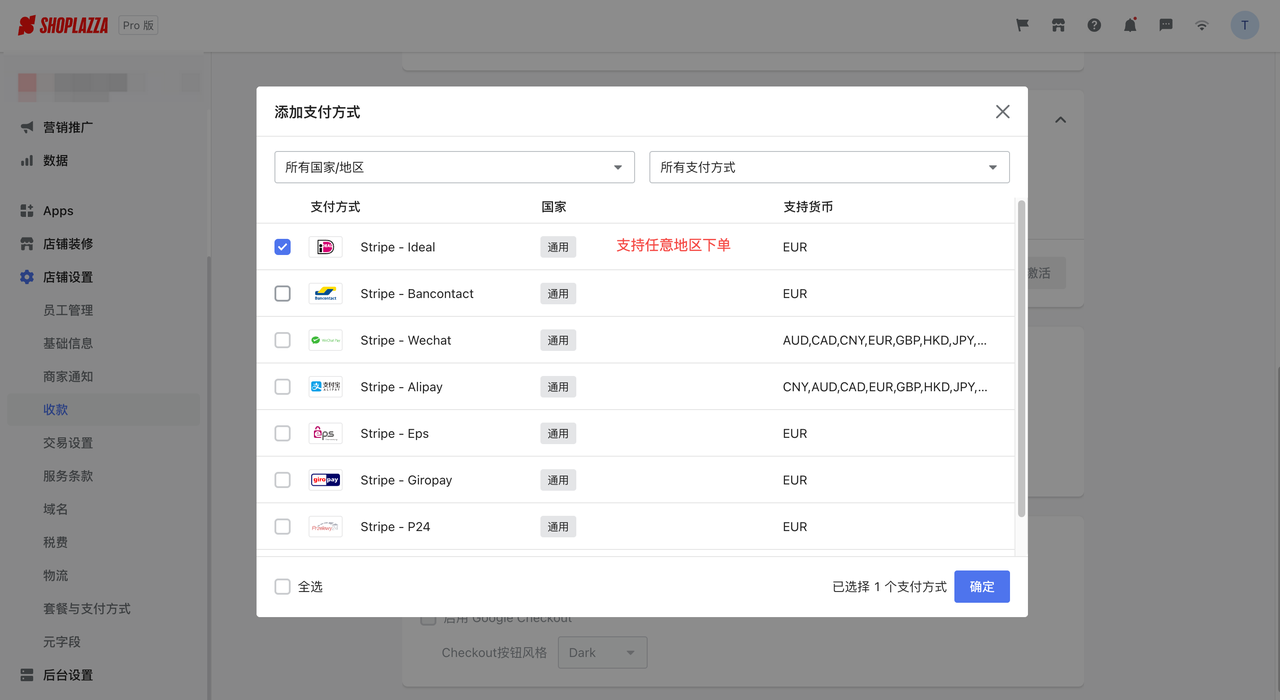Click the 国家 column header

click(x=554, y=207)
